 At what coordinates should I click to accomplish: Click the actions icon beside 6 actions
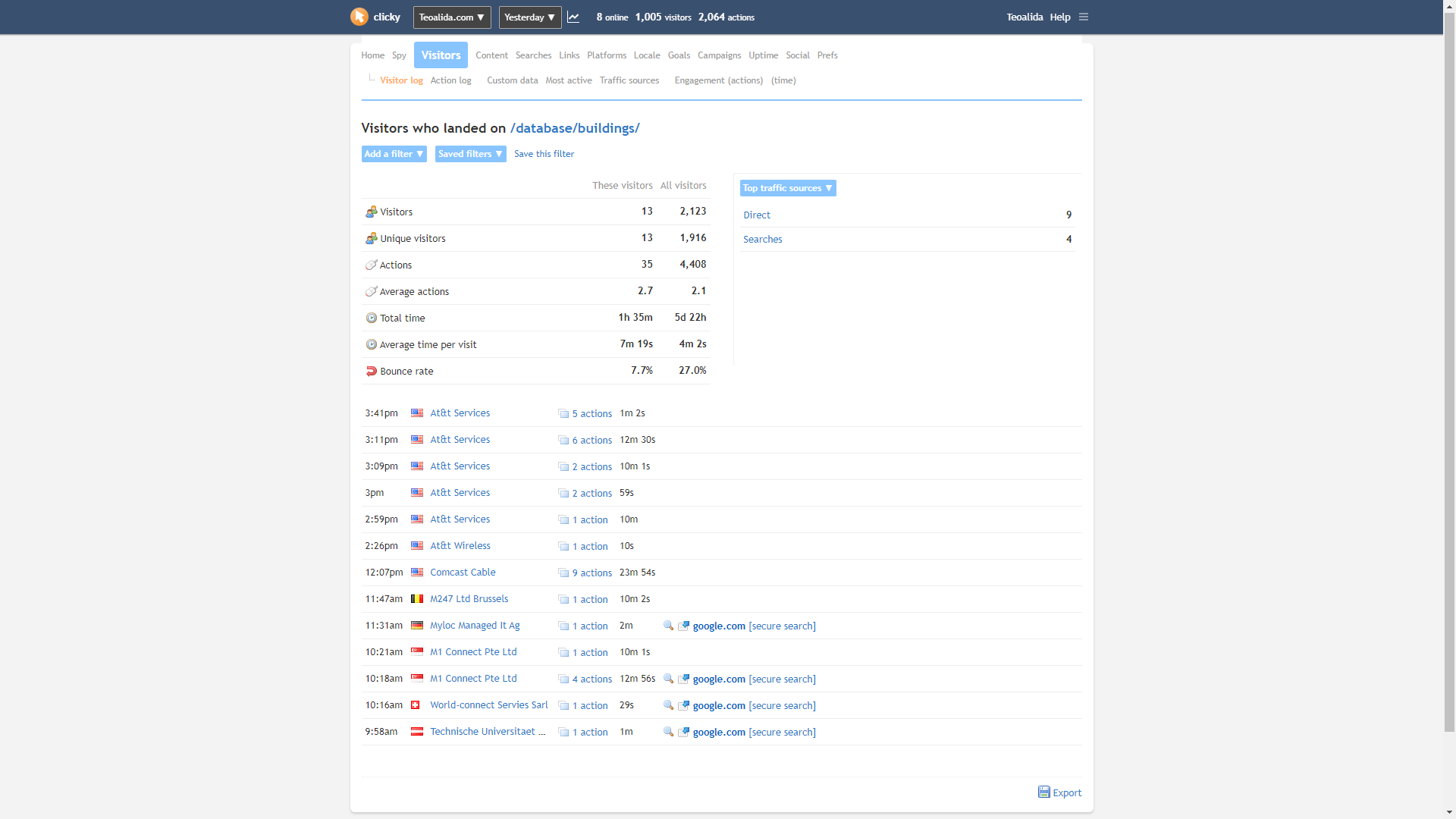click(x=563, y=440)
